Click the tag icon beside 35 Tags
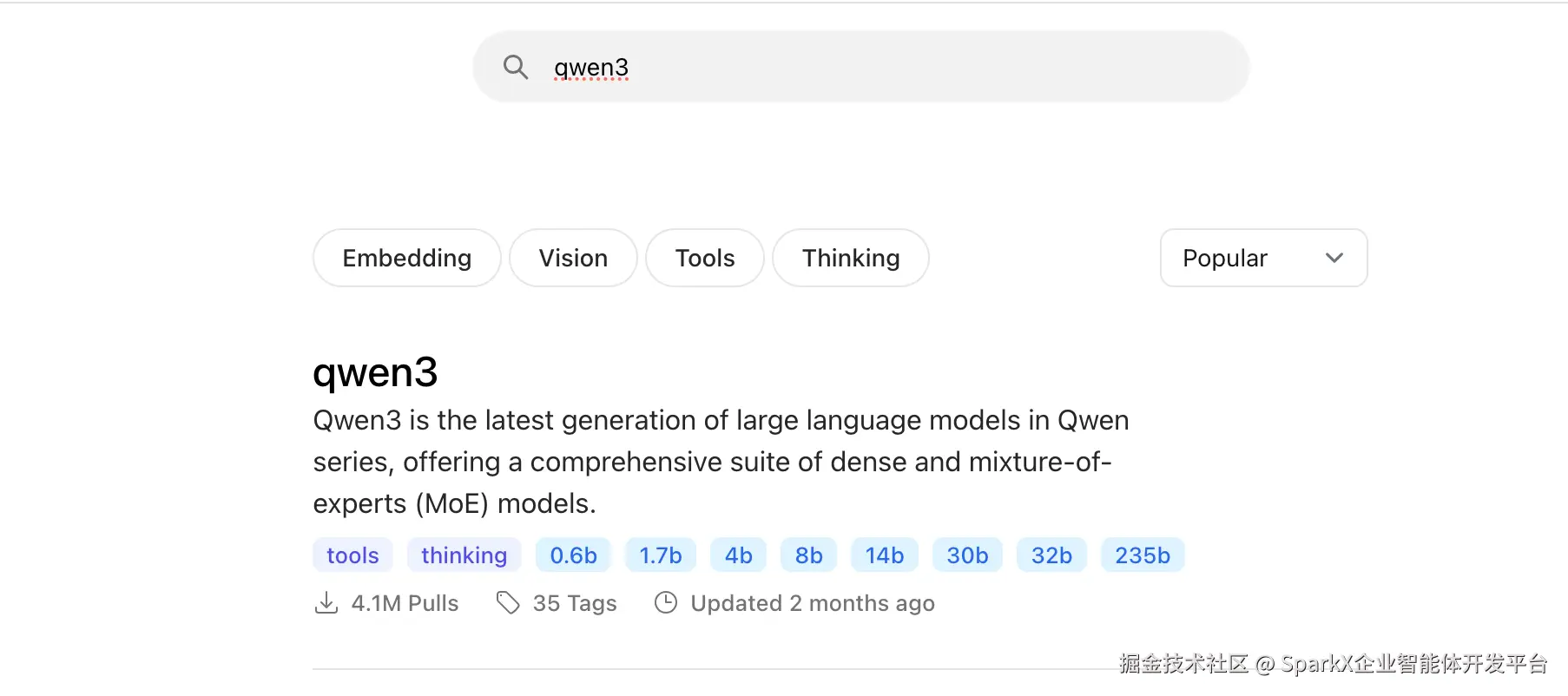Screen dimensions: 1568x696 point(508,603)
